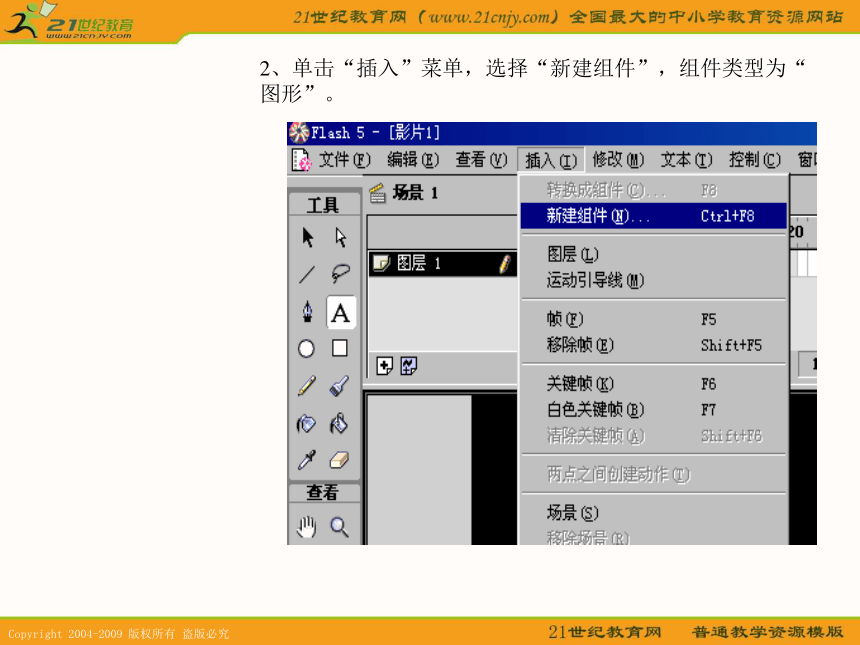Open the 查看(V) menu
This screenshot has height=645, width=860.
click(x=481, y=160)
